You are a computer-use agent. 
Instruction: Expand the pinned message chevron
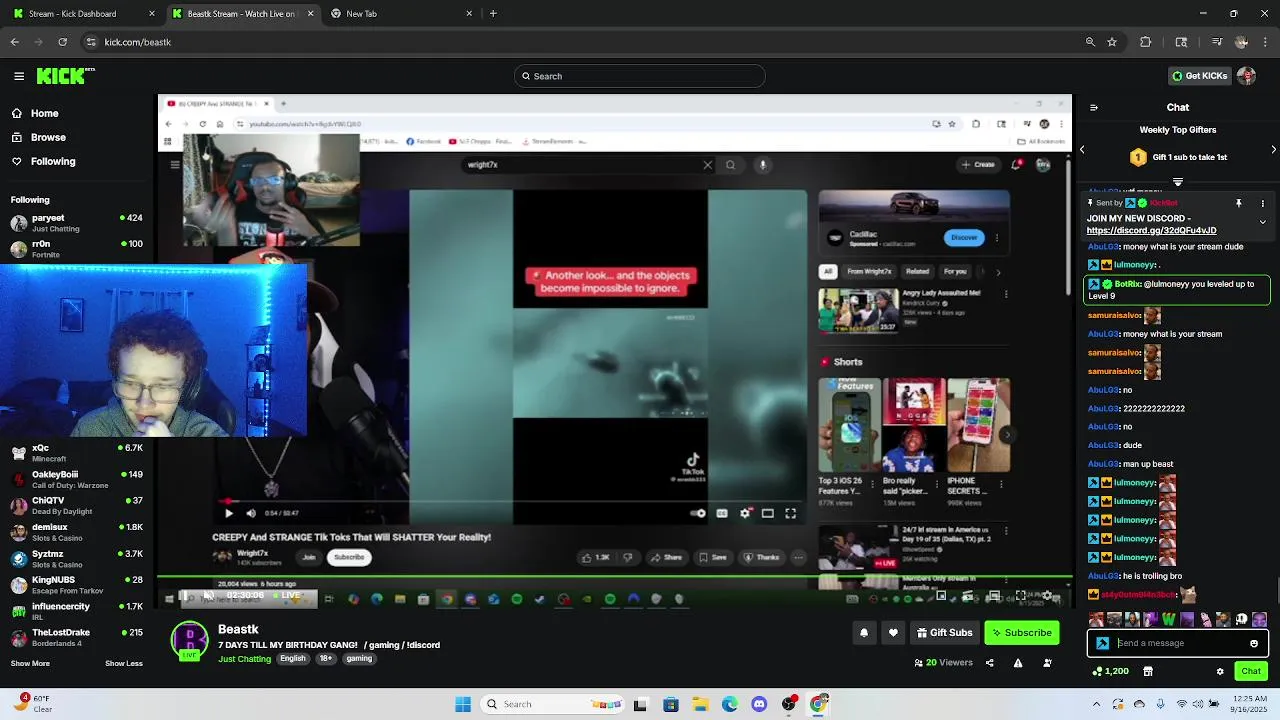pos(1262,222)
